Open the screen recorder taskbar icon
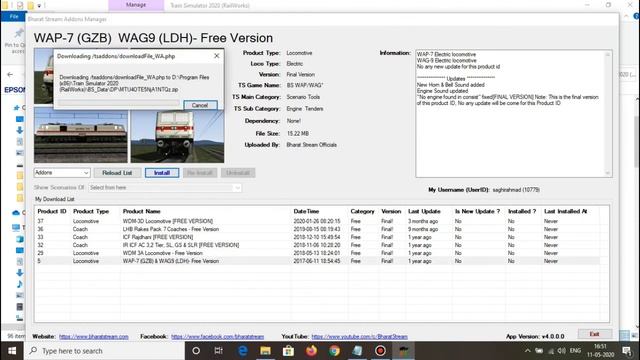 380,351
